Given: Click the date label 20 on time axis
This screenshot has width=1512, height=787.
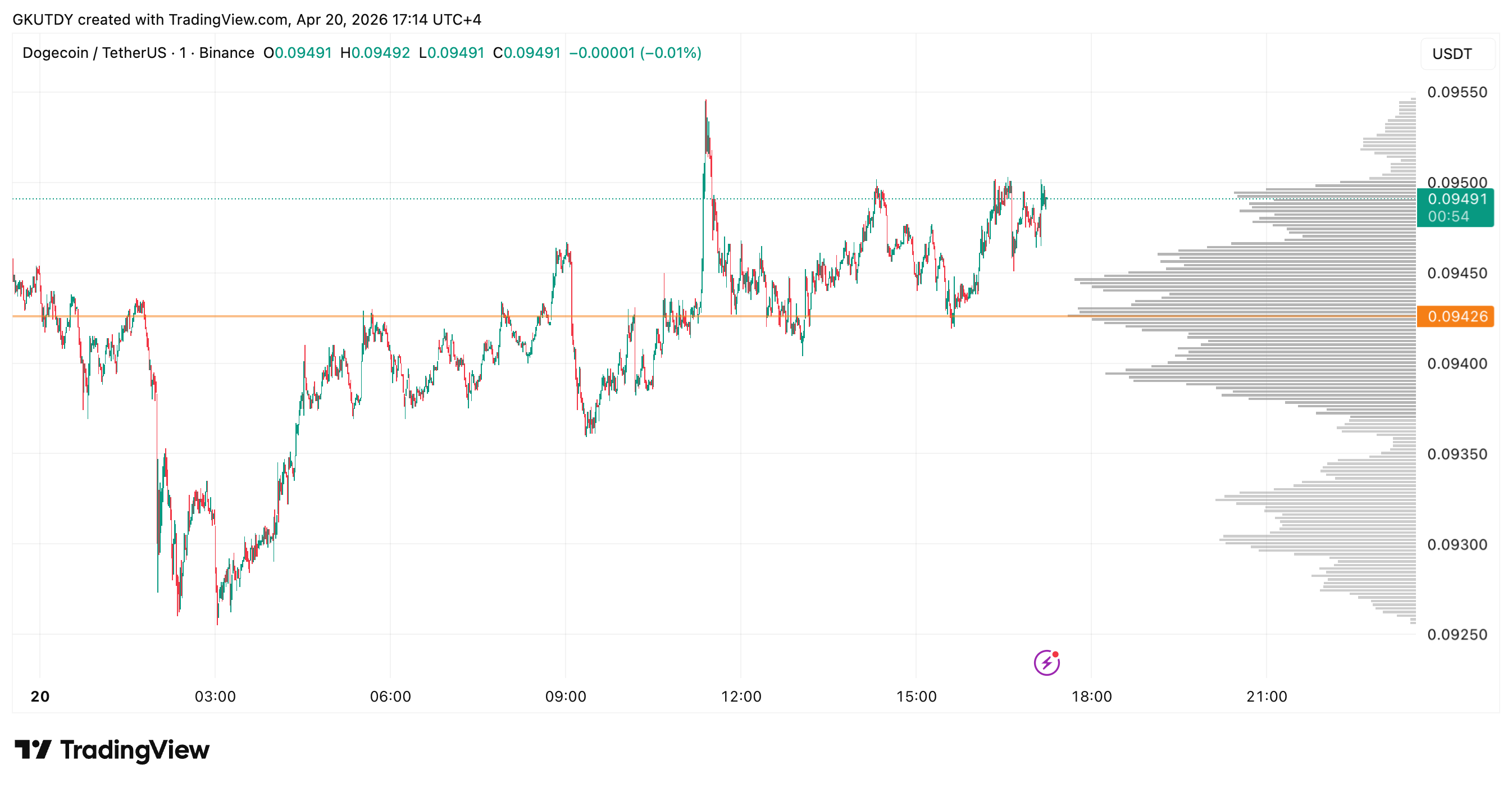Looking at the screenshot, I should pos(40,696).
